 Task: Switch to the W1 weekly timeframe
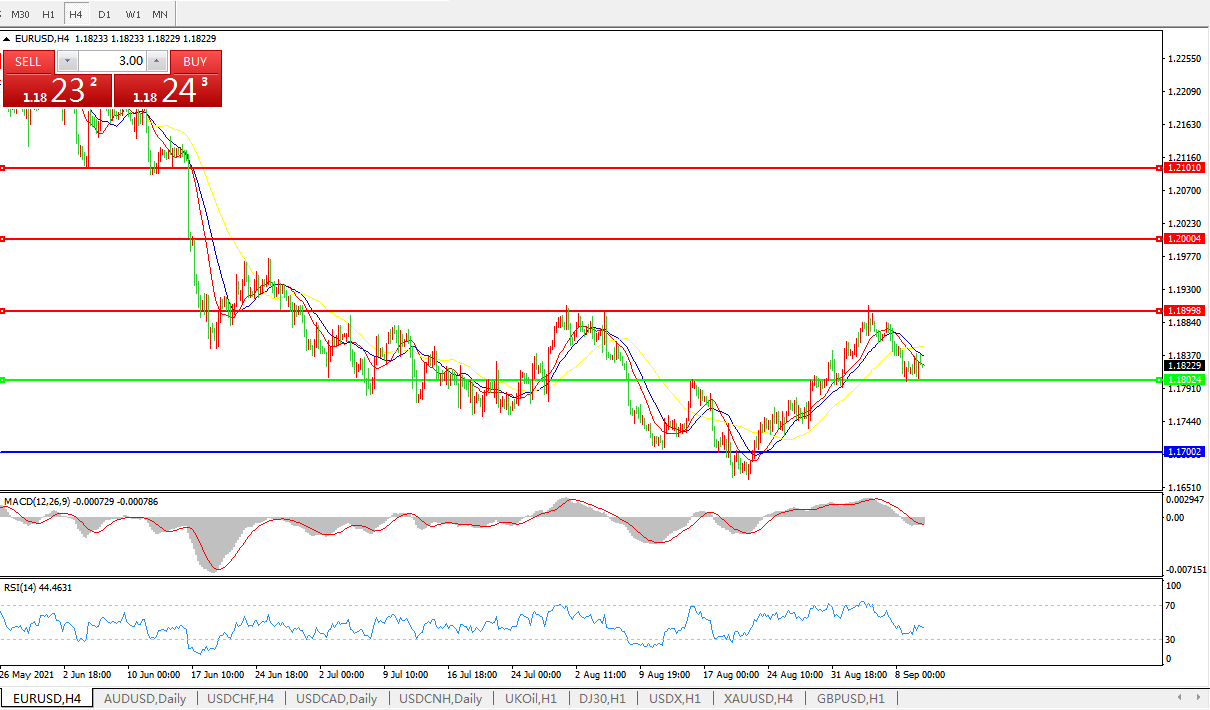click(132, 14)
